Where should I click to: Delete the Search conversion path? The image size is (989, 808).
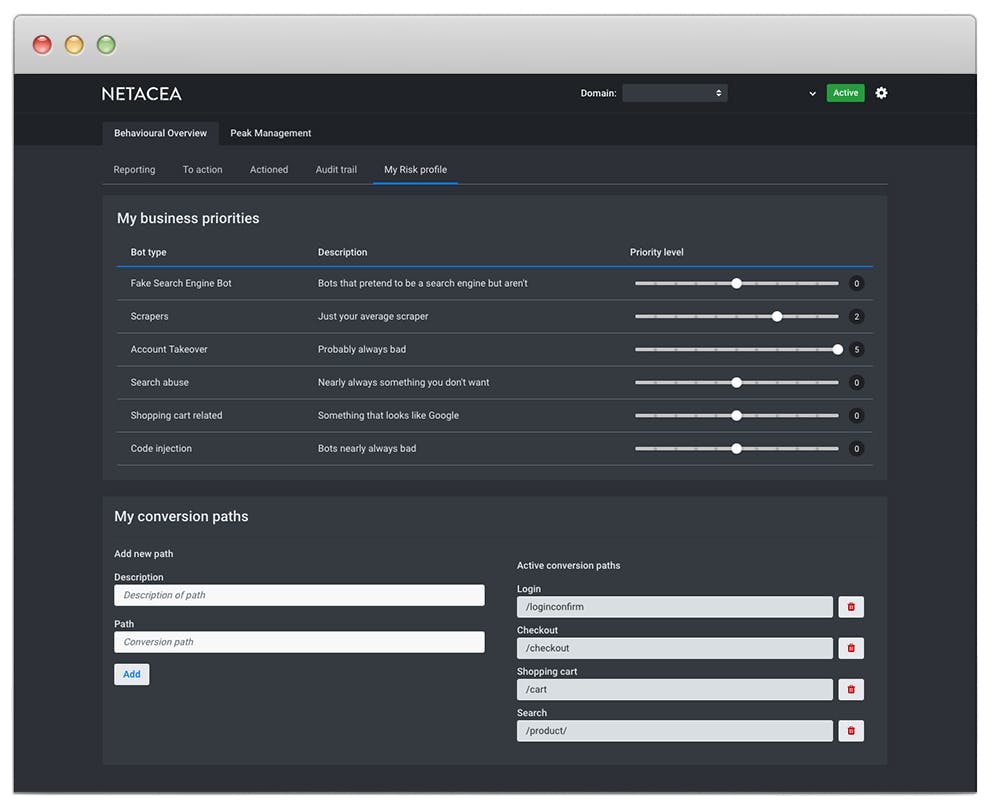(851, 731)
